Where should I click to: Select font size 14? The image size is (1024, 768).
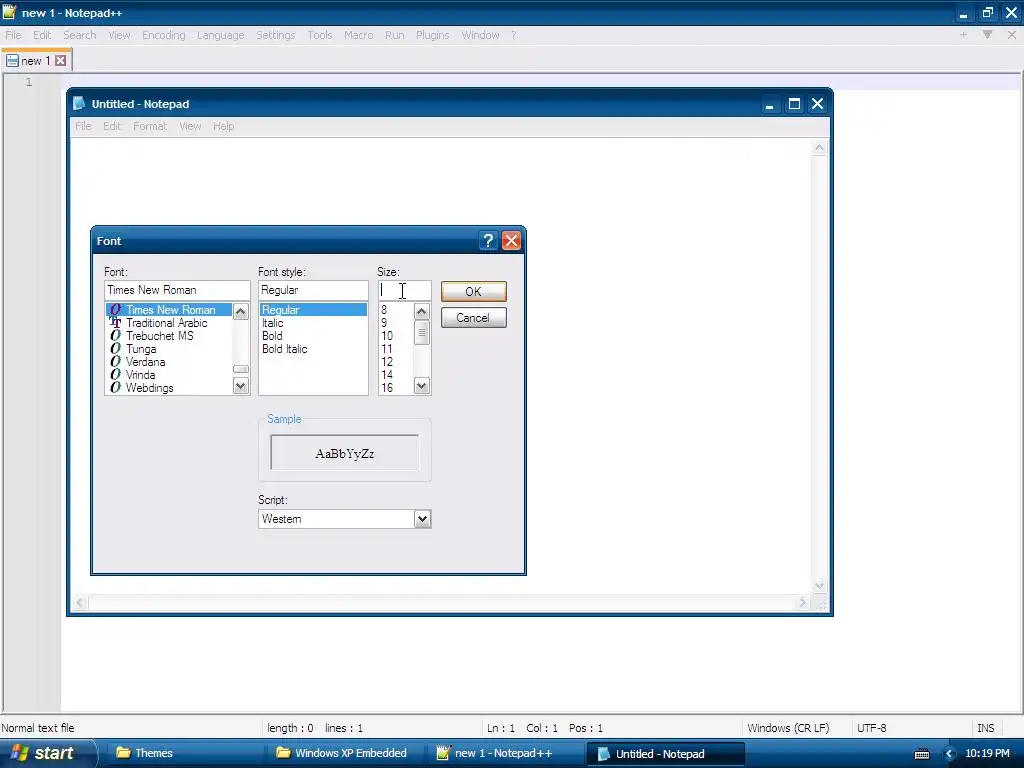pos(396,375)
